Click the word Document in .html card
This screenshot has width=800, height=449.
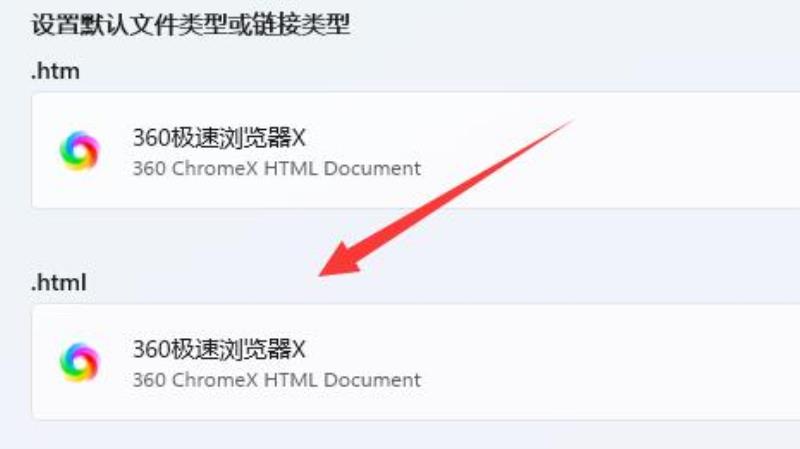pyautogui.click(x=372, y=380)
